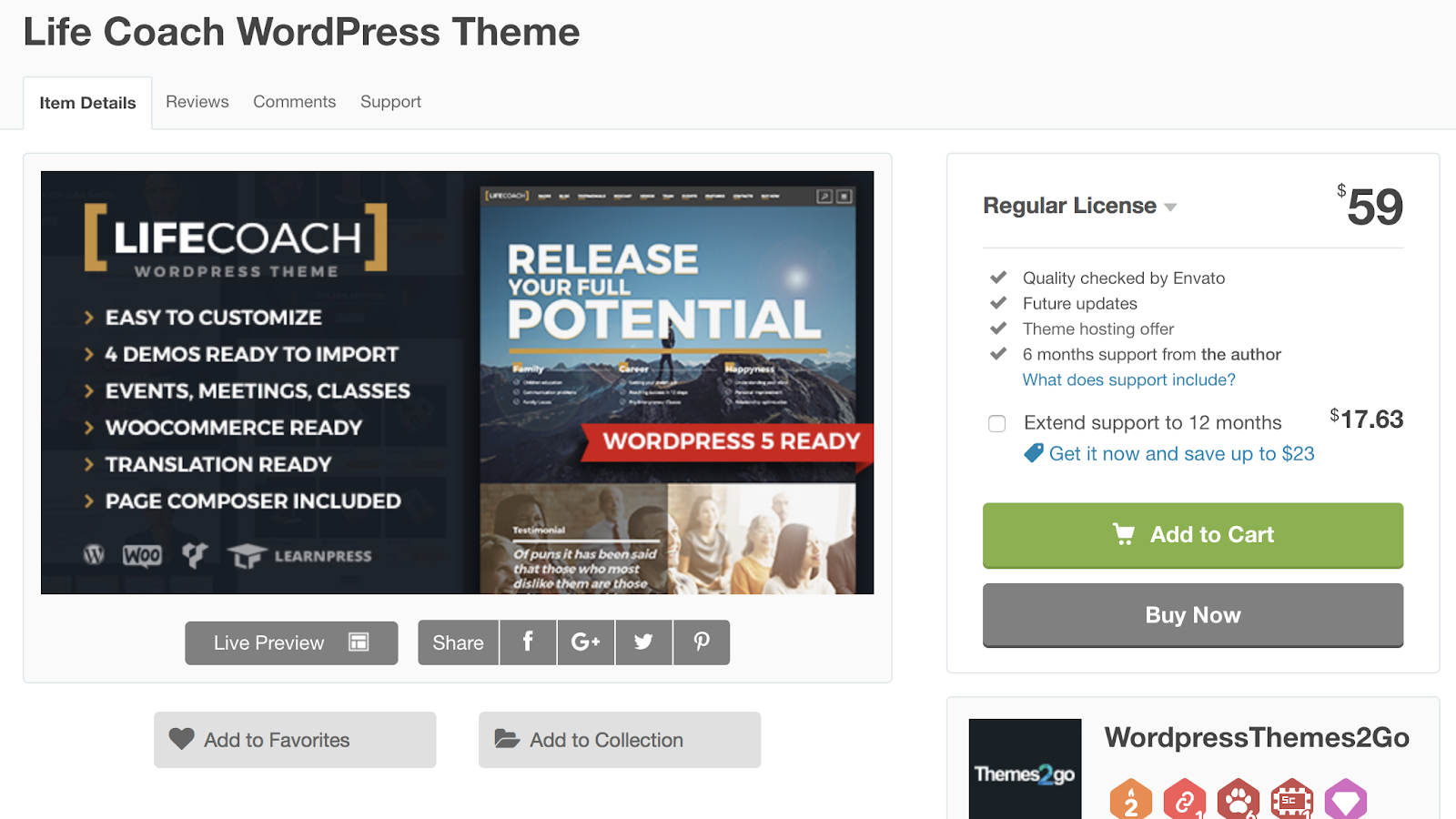
Task: Click the red SC stamp badge
Action: pyautogui.click(x=1292, y=800)
